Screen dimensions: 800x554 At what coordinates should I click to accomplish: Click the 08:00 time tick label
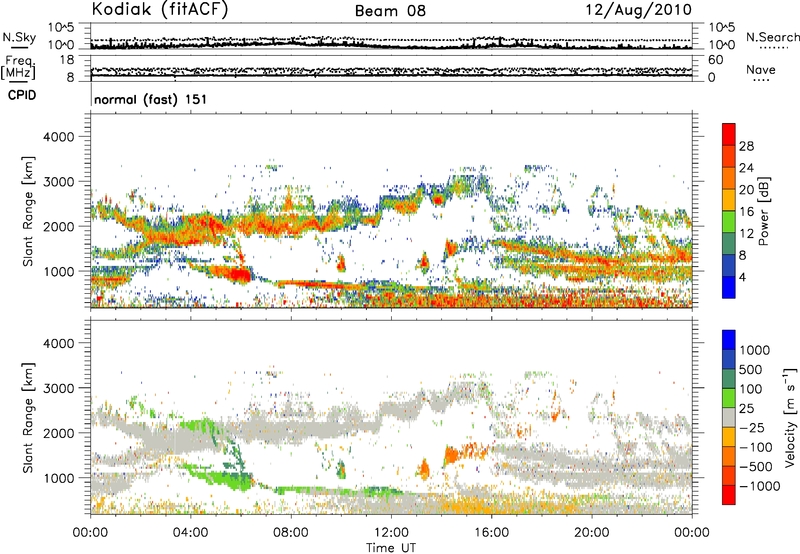(x=291, y=533)
